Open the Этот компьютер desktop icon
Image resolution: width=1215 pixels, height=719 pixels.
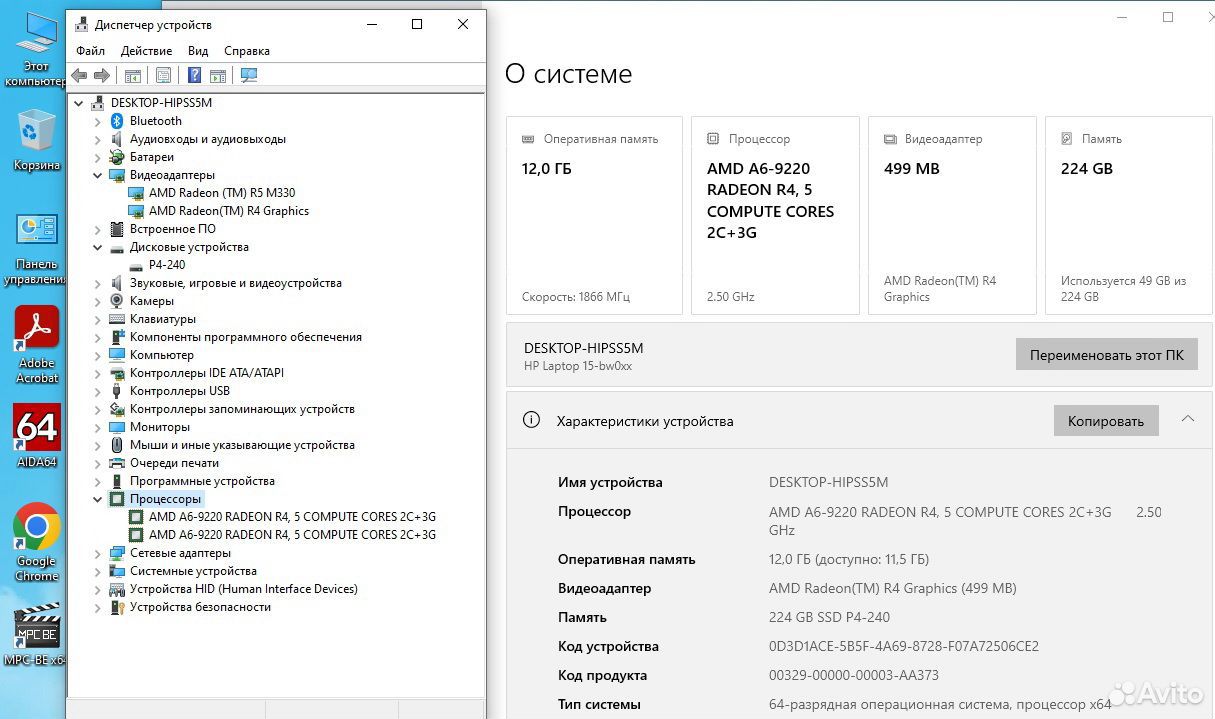pyautogui.click(x=35, y=48)
